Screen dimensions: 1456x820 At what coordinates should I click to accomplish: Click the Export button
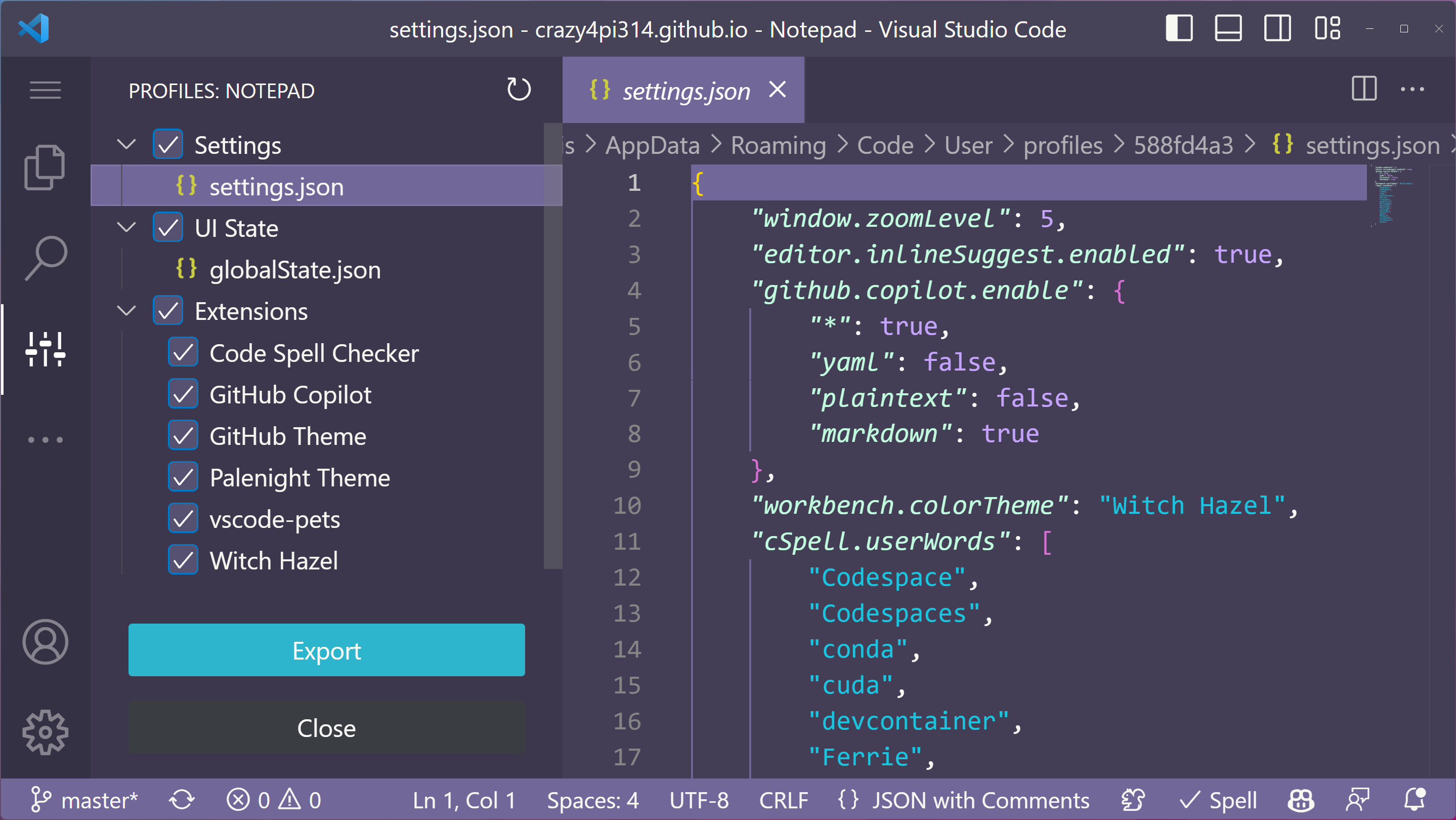tap(326, 650)
